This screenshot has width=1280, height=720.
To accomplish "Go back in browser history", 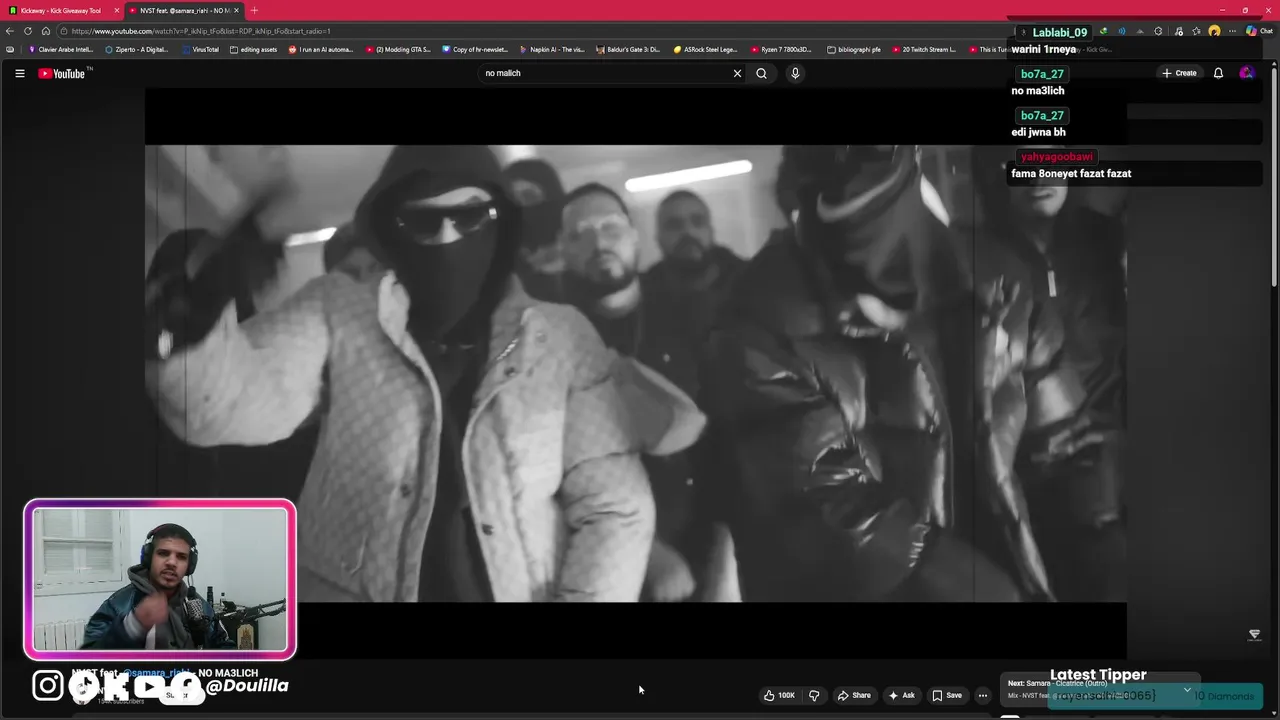I will coord(10,31).
